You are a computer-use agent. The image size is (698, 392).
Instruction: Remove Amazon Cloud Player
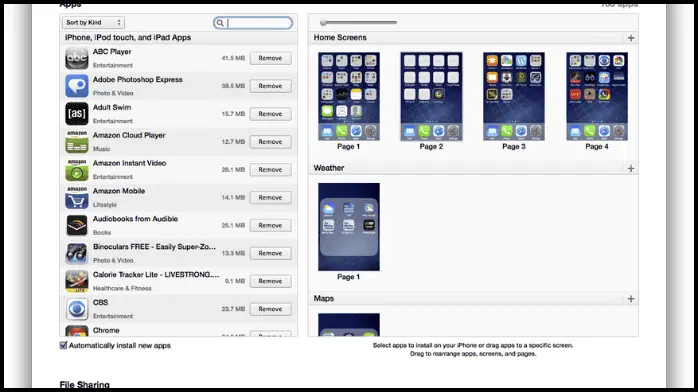point(270,141)
